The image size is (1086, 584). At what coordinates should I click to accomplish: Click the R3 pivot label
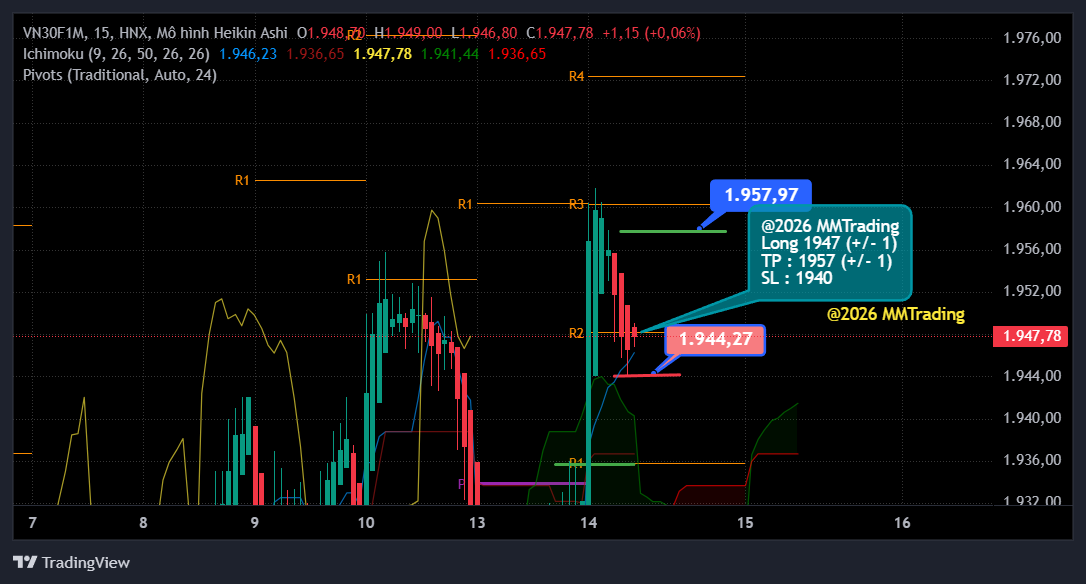576,204
